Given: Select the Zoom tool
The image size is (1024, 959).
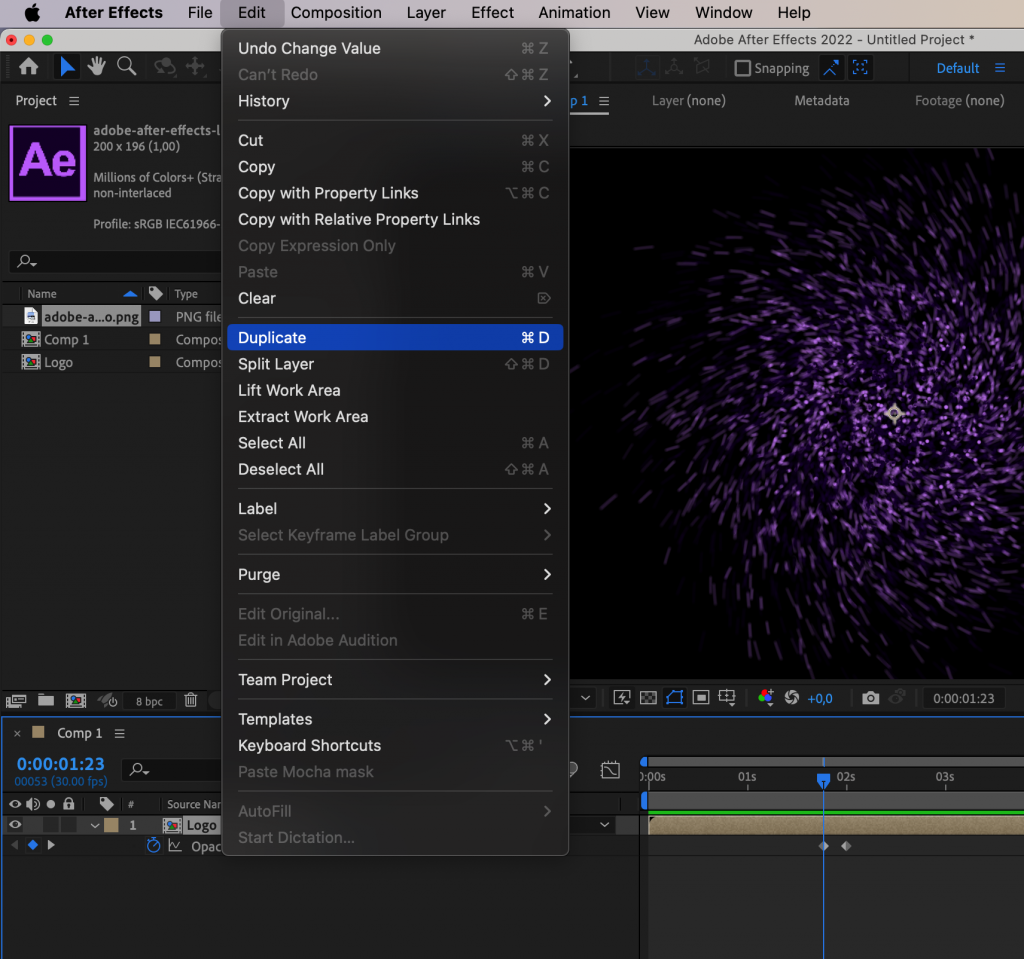Looking at the screenshot, I should [124, 67].
